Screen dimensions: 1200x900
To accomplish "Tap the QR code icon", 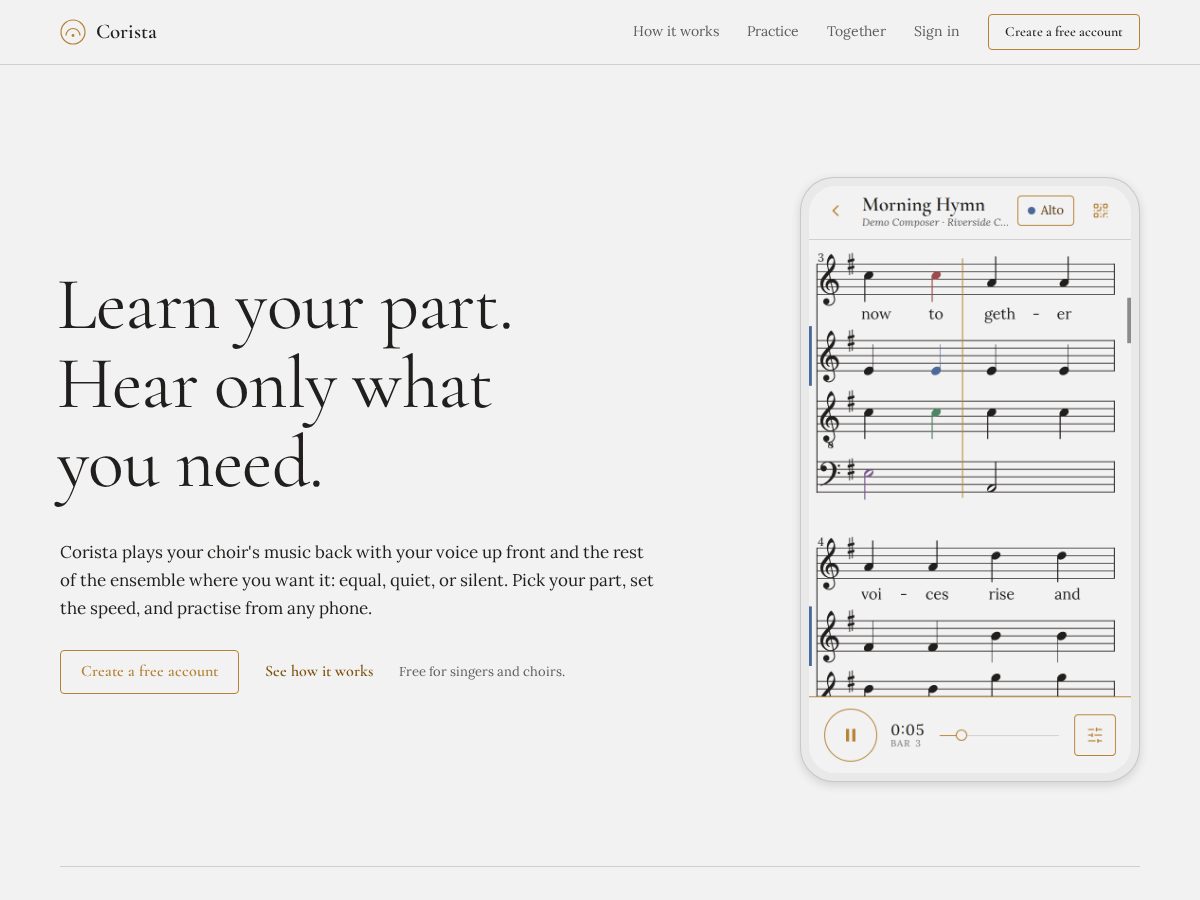I will pos(1100,211).
